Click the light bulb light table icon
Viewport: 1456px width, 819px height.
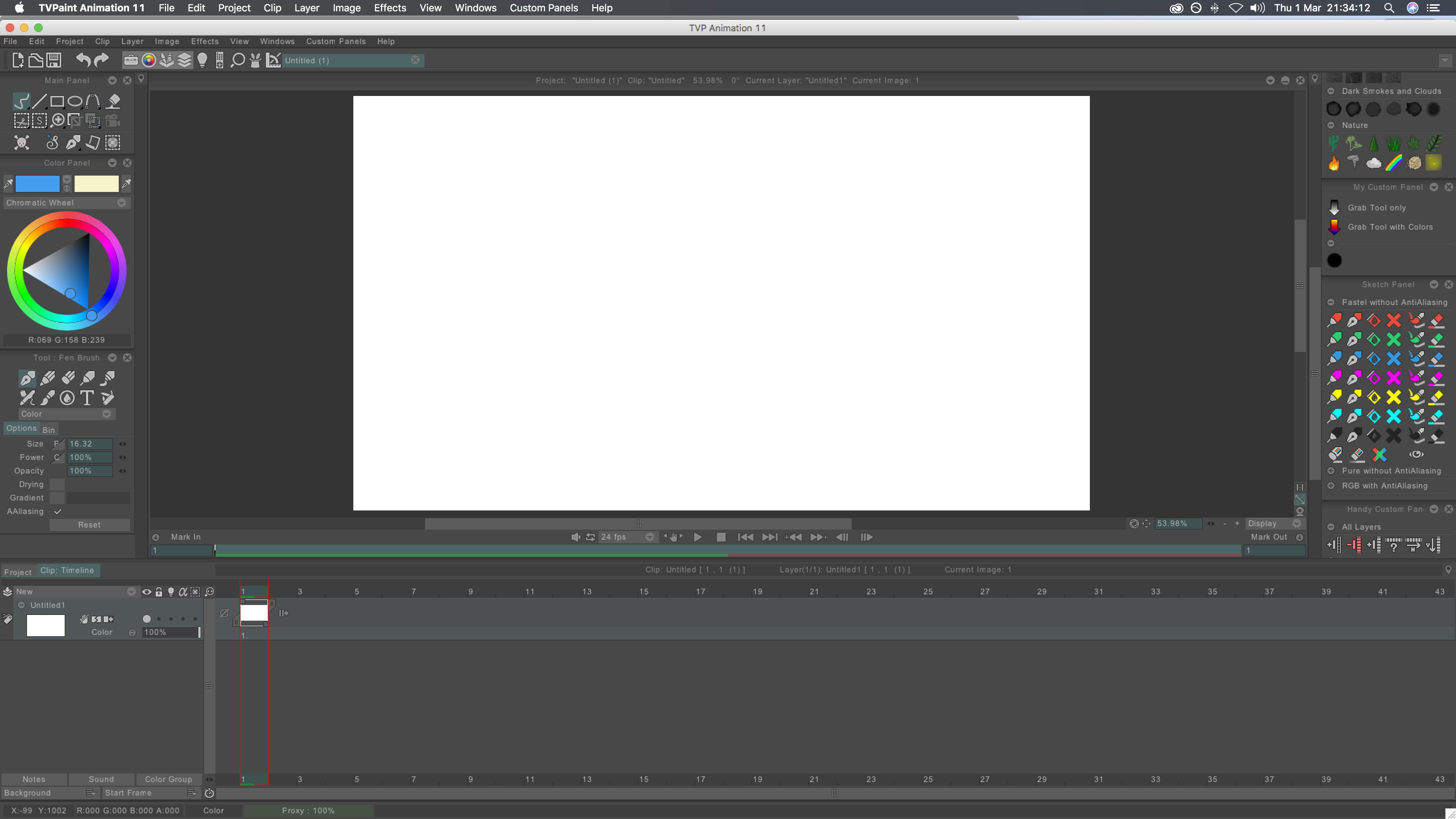[202, 60]
